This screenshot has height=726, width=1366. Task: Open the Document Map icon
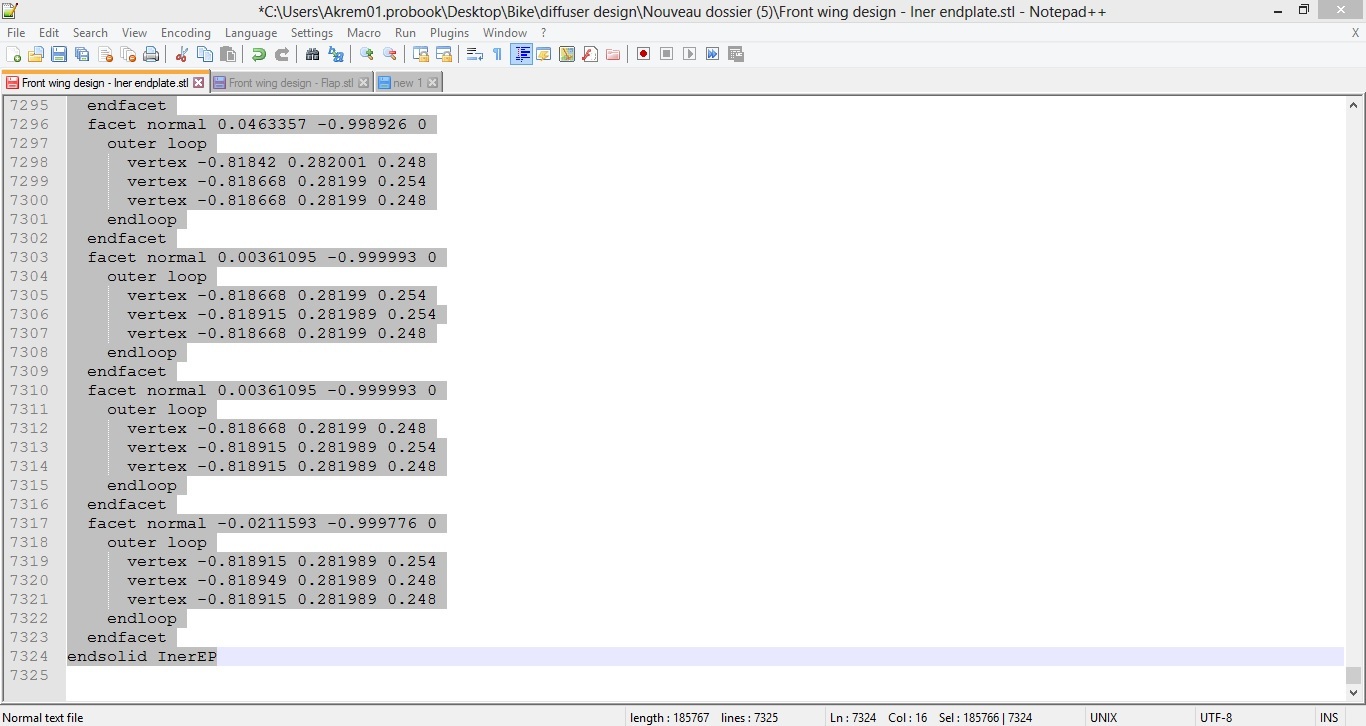tap(567, 54)
